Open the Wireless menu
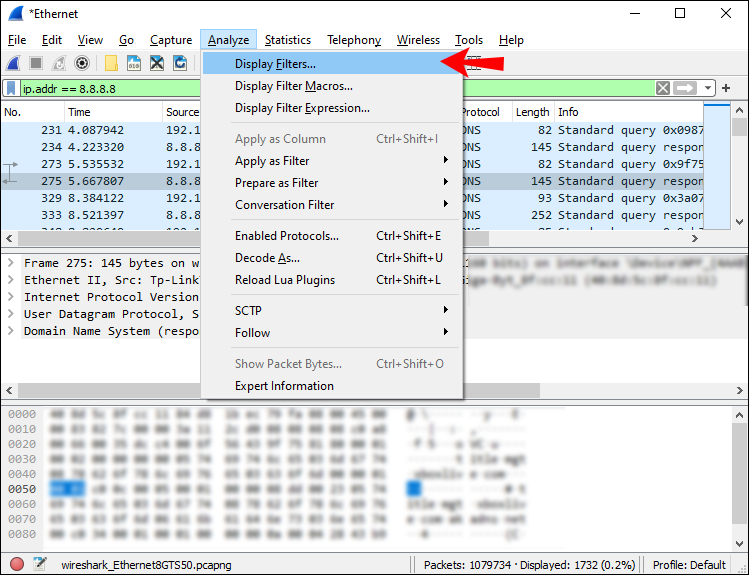Viewport: 749px width, 575px height. click(418, 40)
